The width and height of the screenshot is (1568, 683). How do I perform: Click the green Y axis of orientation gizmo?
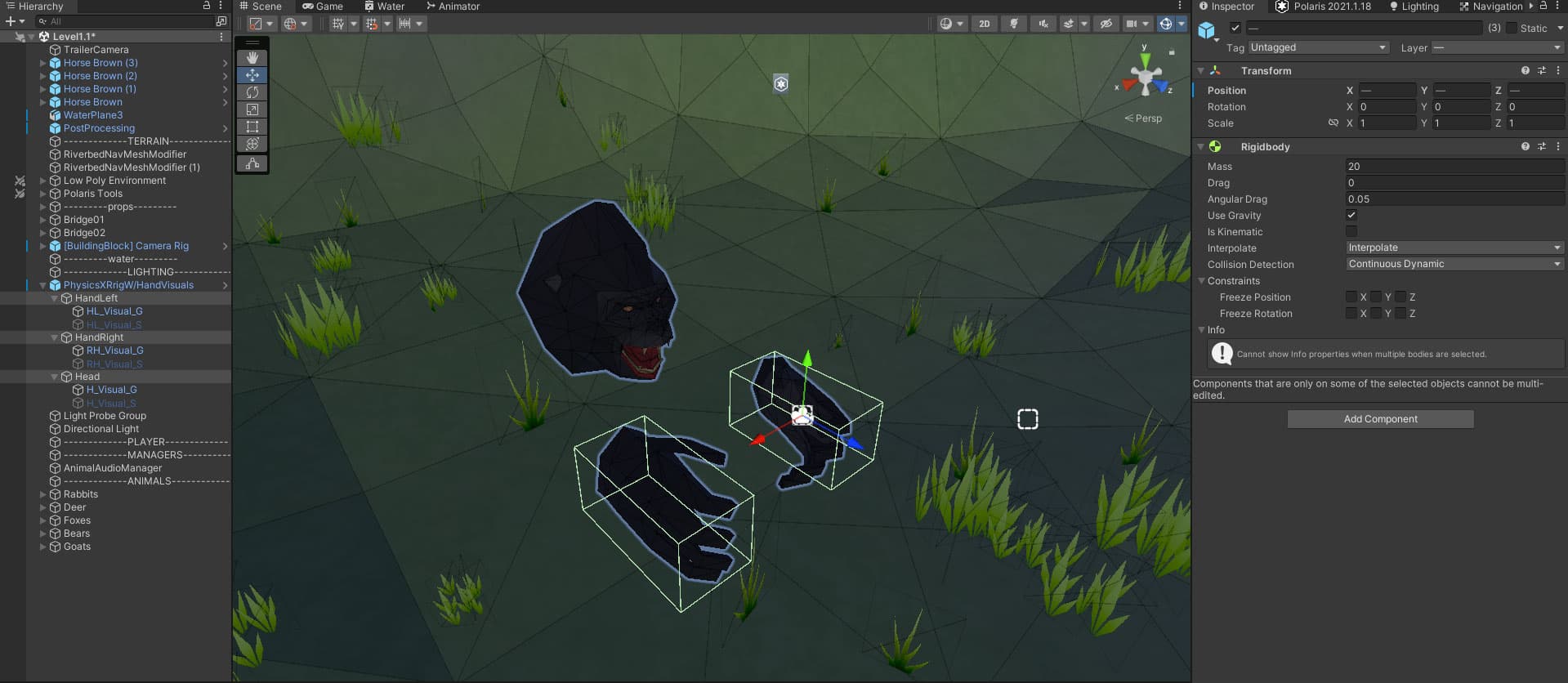[x=1146, y=60]
